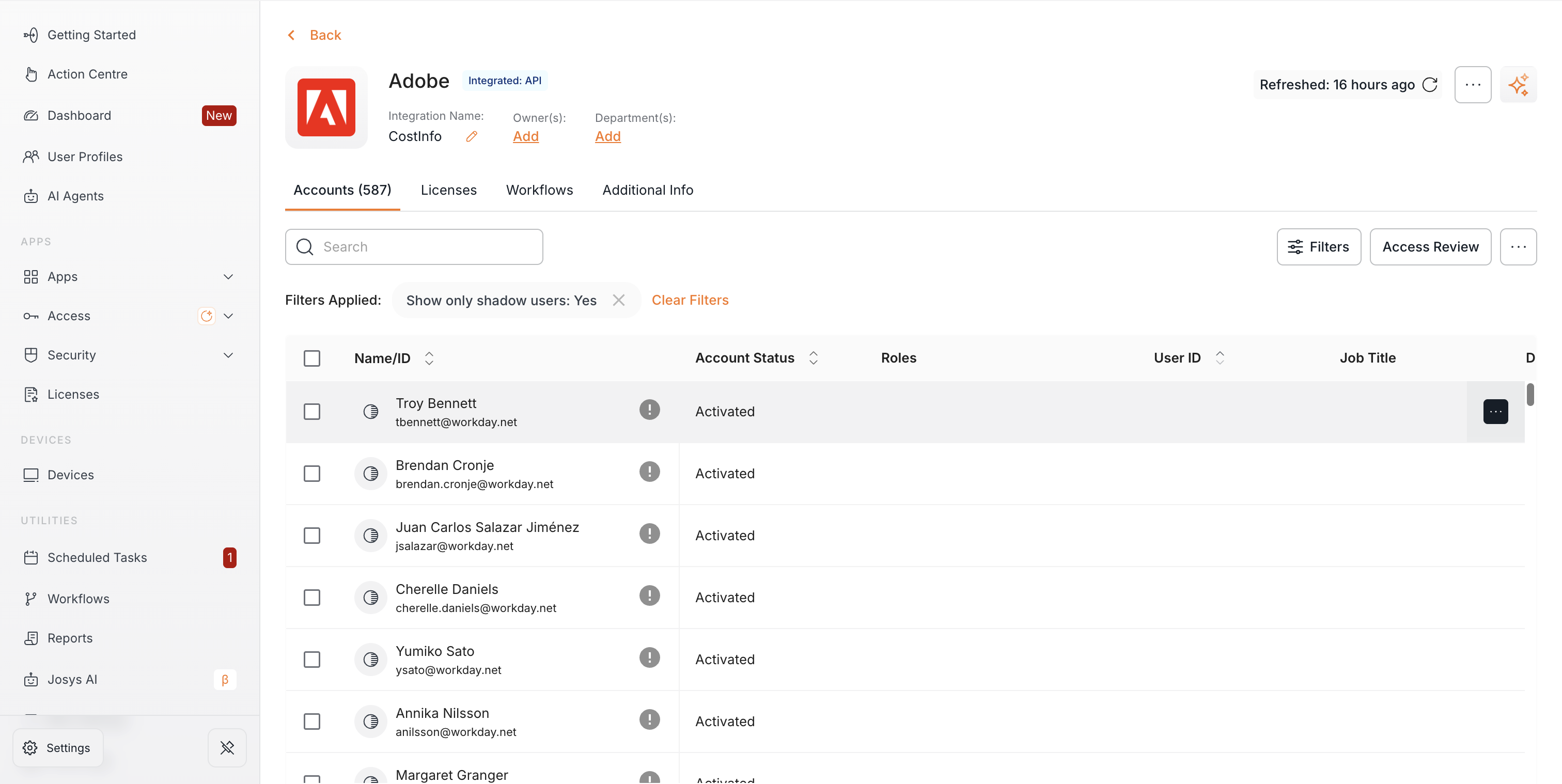
Task: Expand the Access sidebar menu
Action: [228, 316]
